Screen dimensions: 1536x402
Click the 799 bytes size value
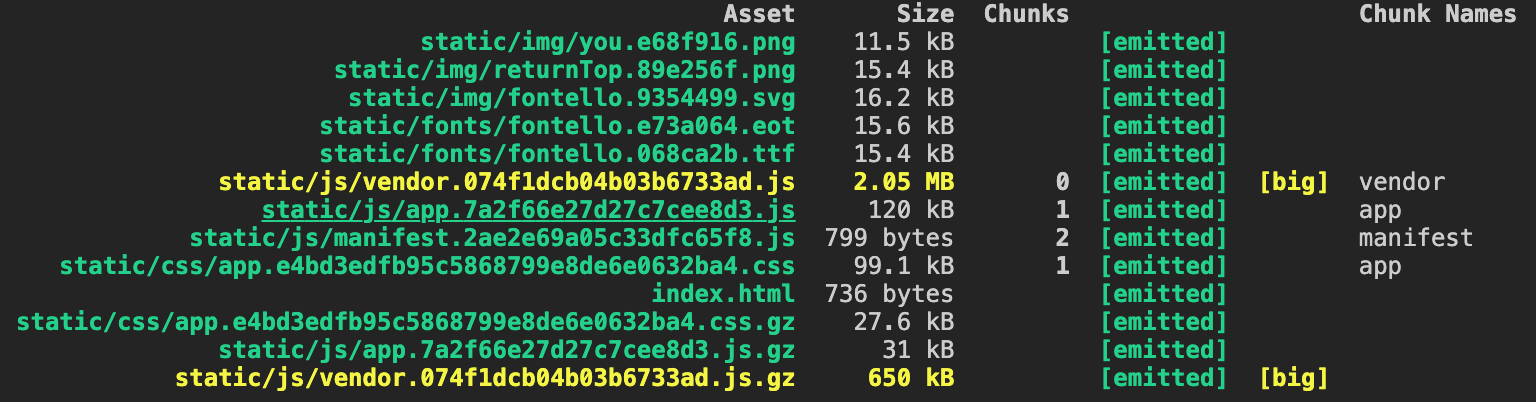pyautogui.click(x=889, y=238)
